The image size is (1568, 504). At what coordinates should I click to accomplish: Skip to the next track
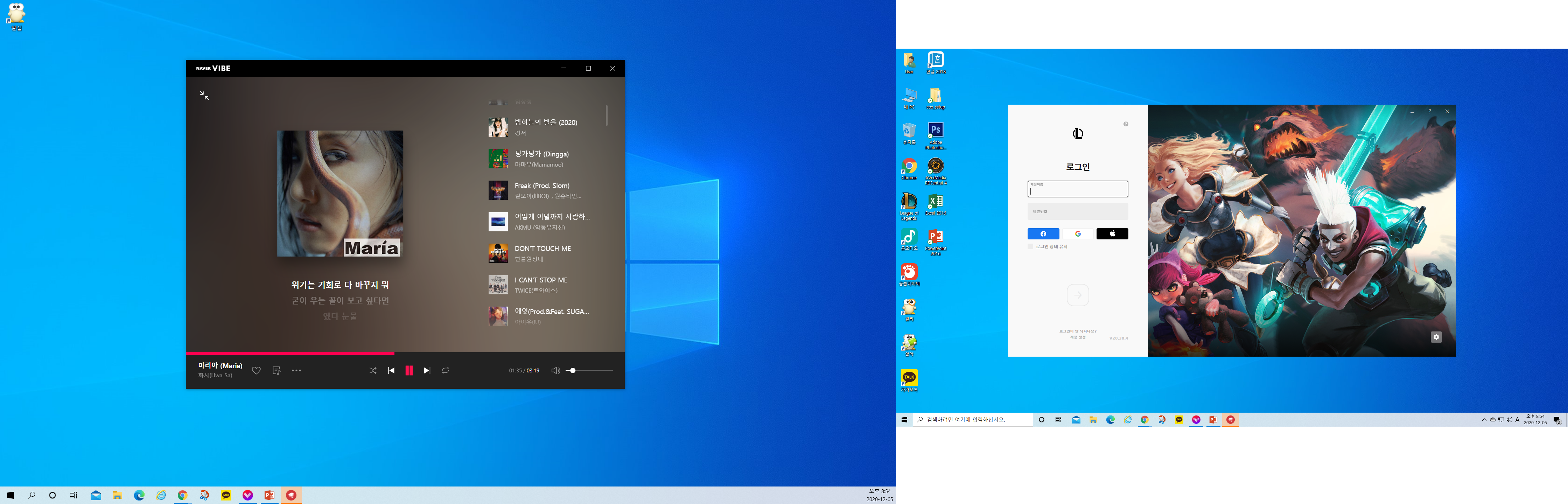point(427,371)
